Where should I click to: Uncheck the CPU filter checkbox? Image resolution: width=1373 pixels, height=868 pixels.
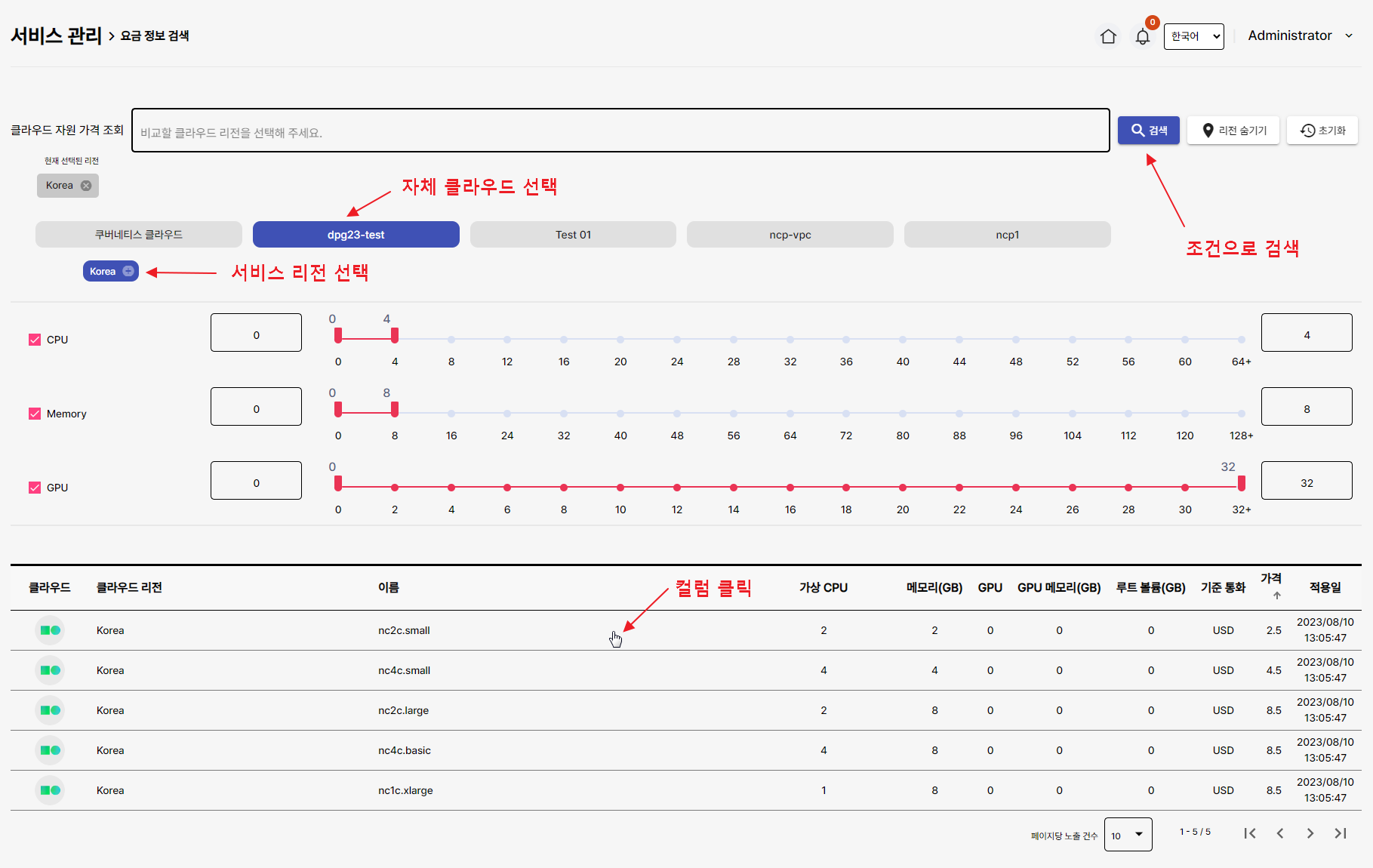coord(34,339)
